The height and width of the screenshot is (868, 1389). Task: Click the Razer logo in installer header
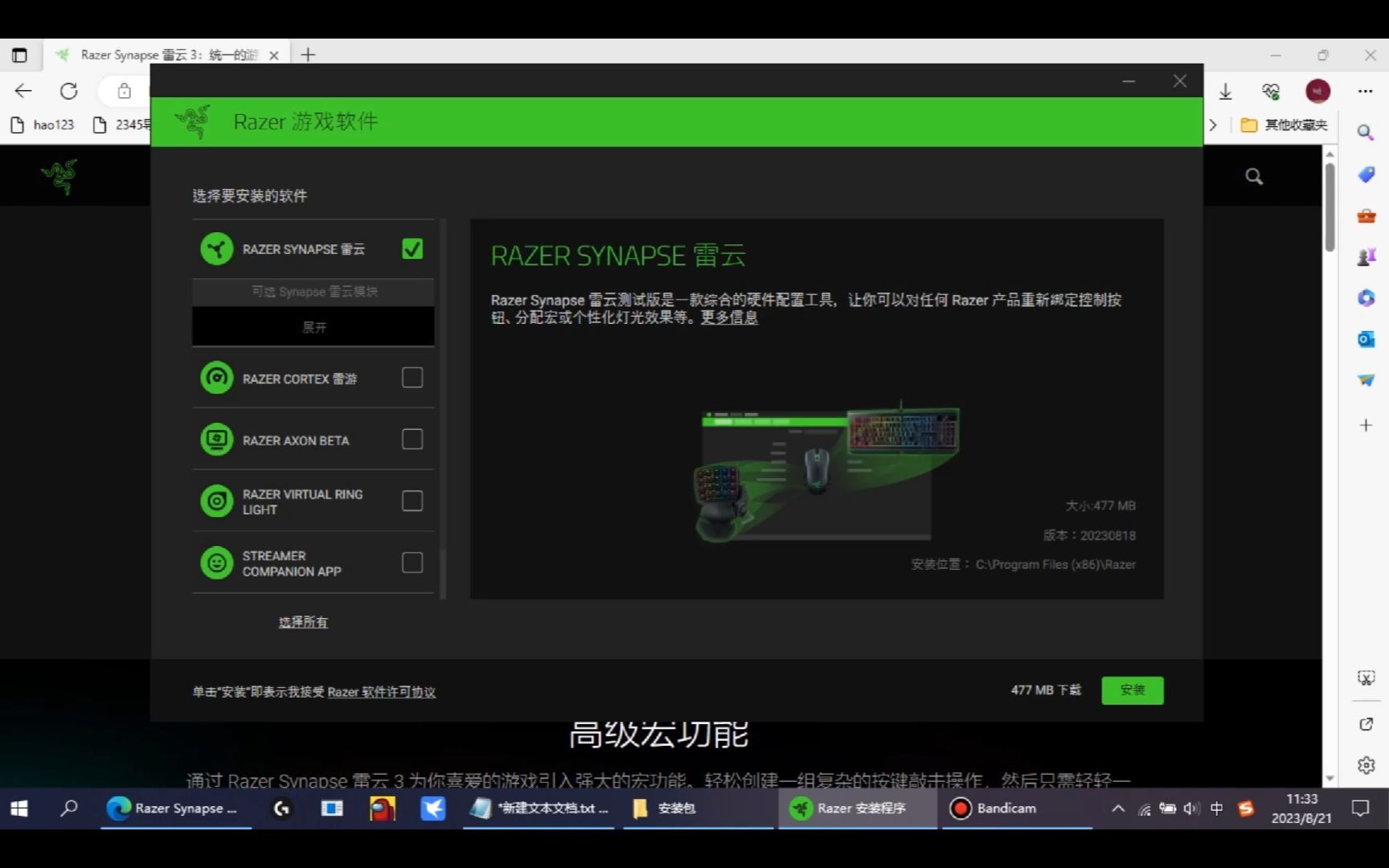(193, 121)
